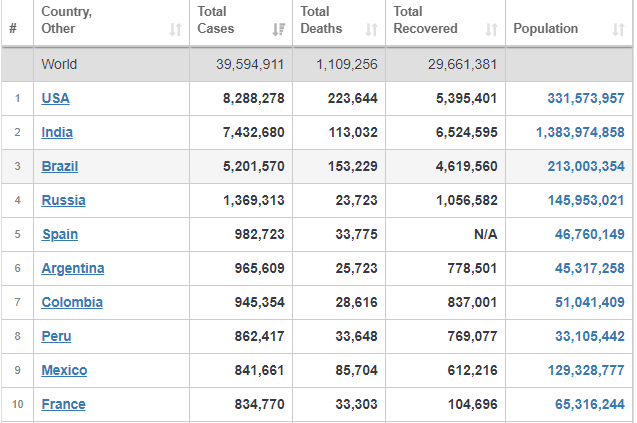
Task: Click the Population header text
Action: (x=546, y=28)
